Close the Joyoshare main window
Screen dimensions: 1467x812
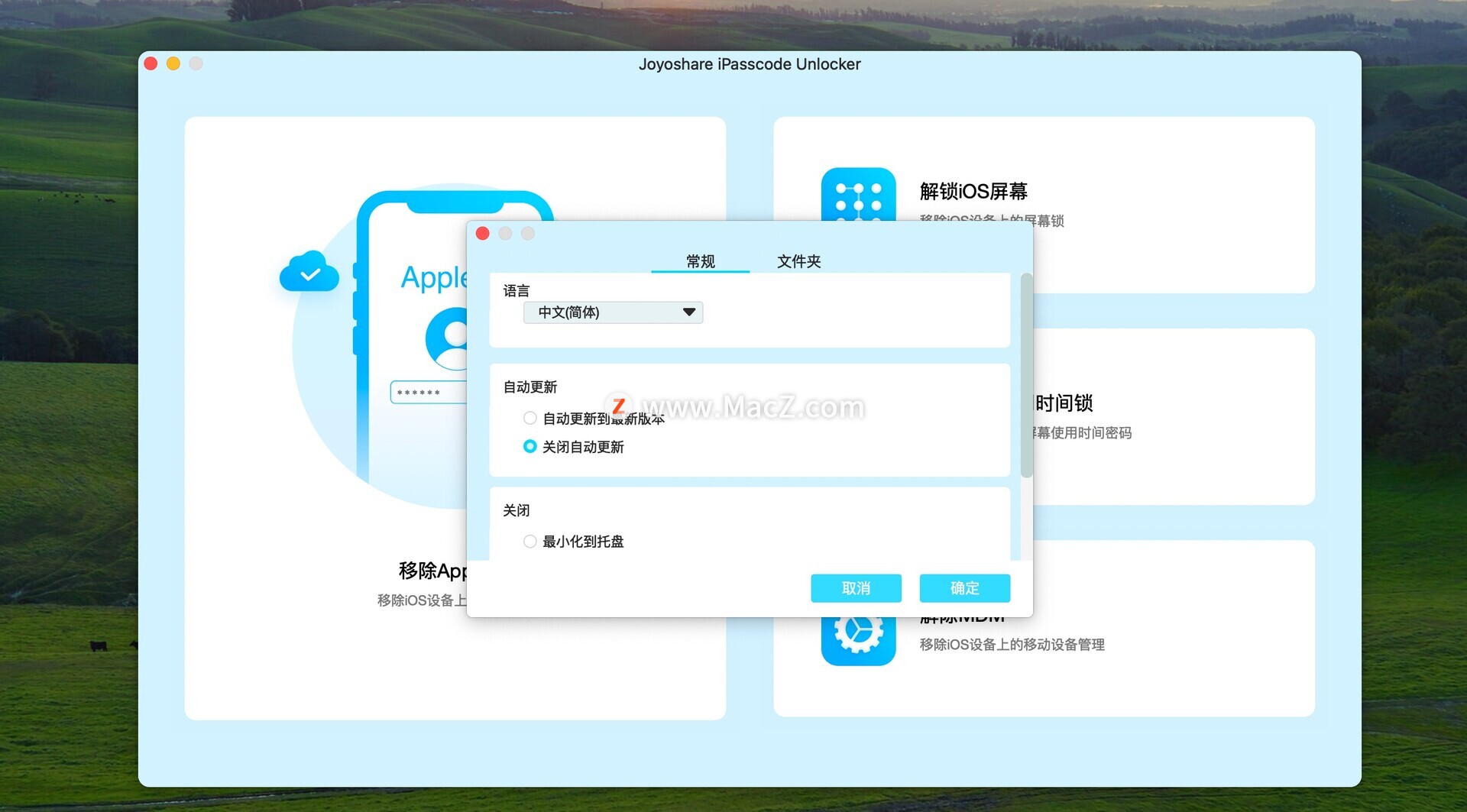(151, 63)
